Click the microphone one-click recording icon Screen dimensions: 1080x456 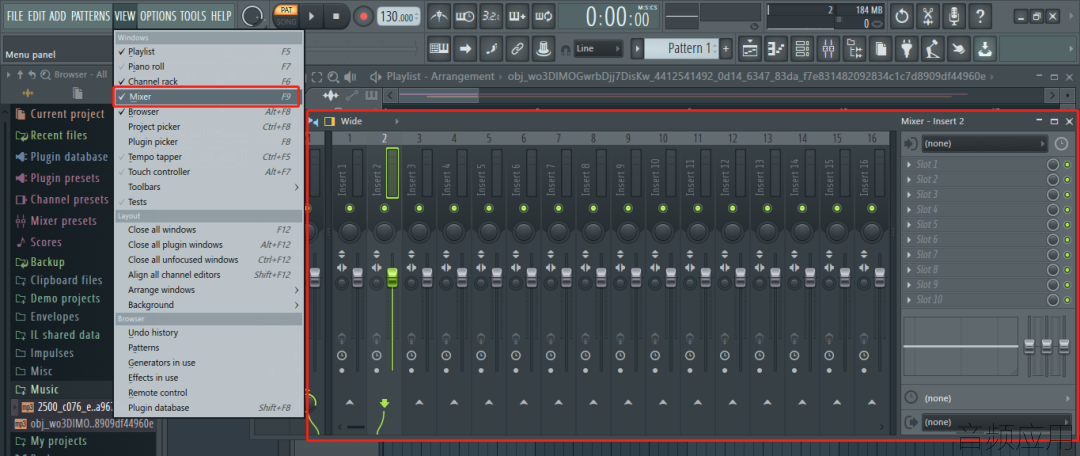click(x=954, y=16)
